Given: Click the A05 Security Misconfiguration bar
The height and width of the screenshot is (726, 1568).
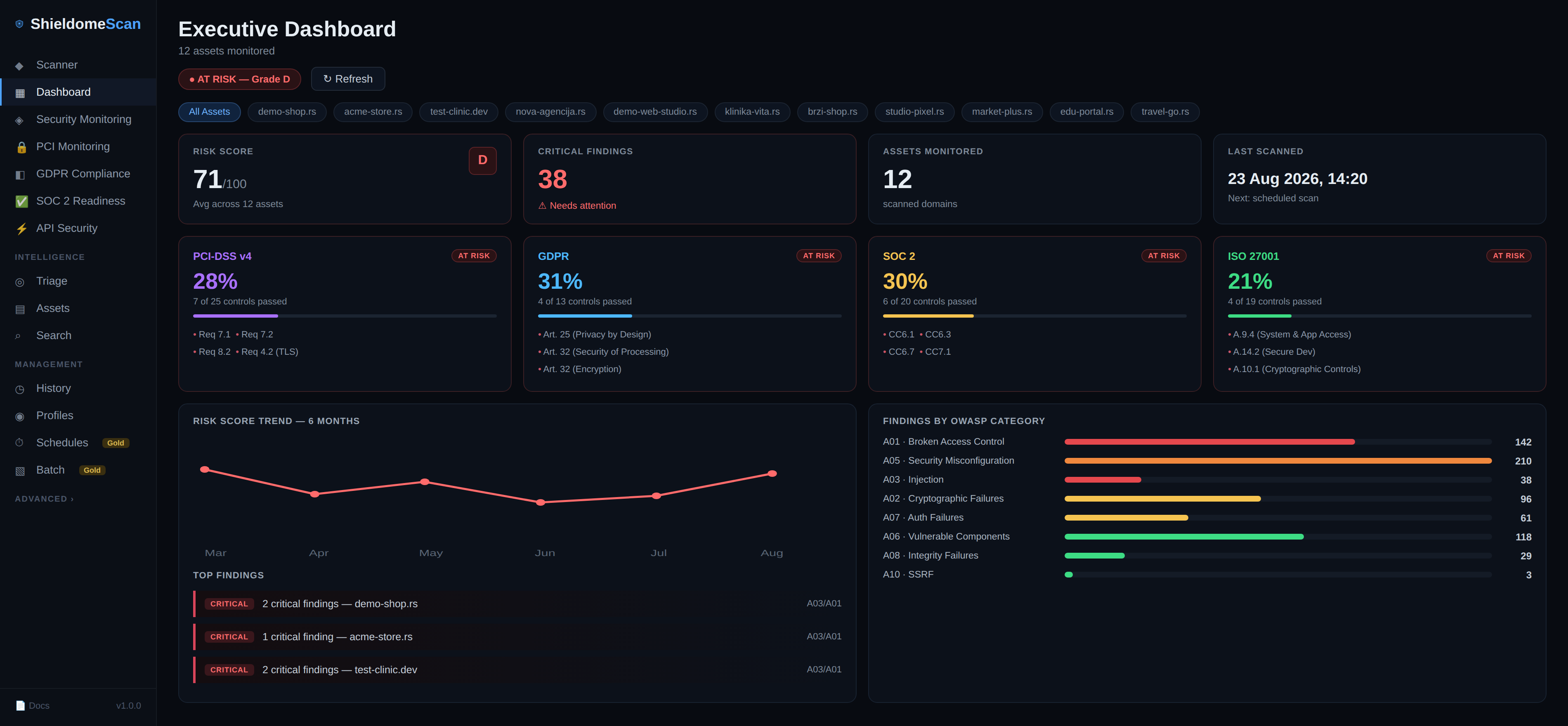Looking at the screenshot, I should pyautogui.click(x=1278, y=461).
